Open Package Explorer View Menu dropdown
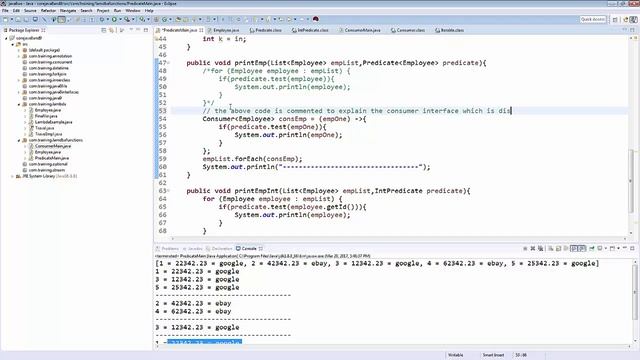 pyautogui.click(x=131, y=30)
